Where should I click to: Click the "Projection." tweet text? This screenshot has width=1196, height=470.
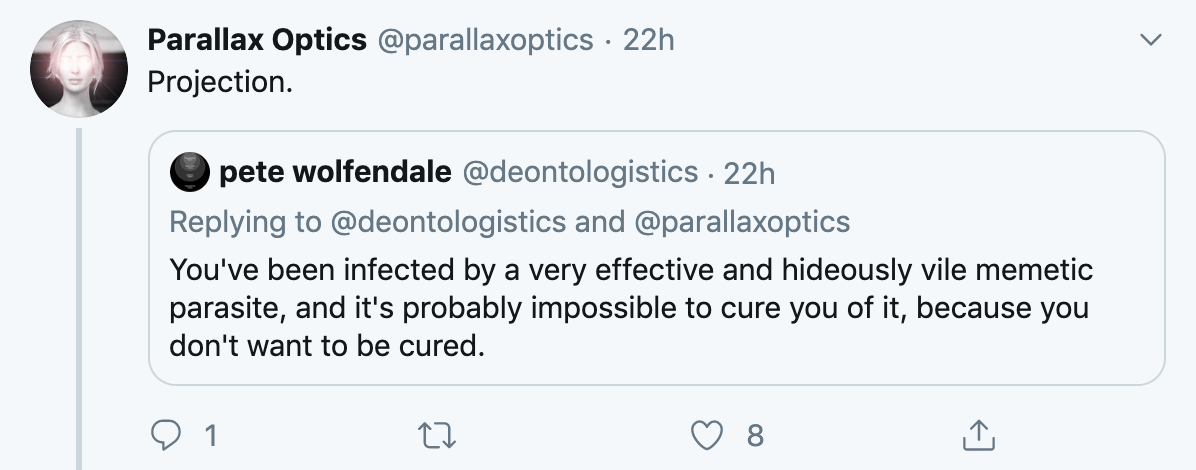220,82
